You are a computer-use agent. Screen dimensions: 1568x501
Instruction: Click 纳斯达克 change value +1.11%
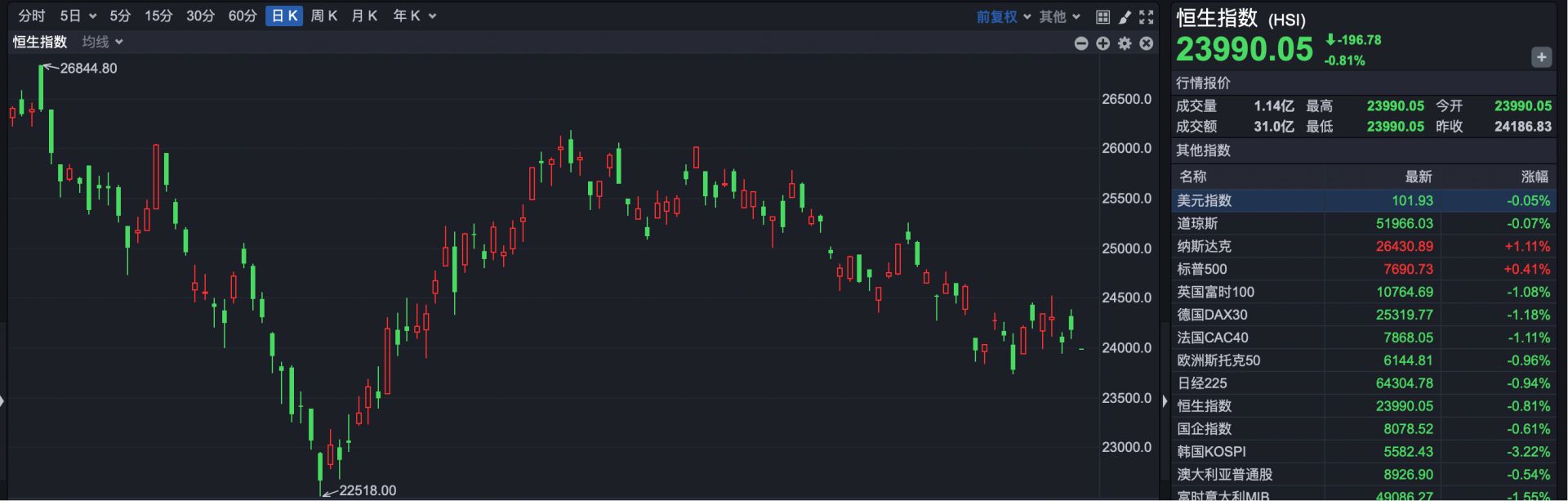(x=1527, y=246)
